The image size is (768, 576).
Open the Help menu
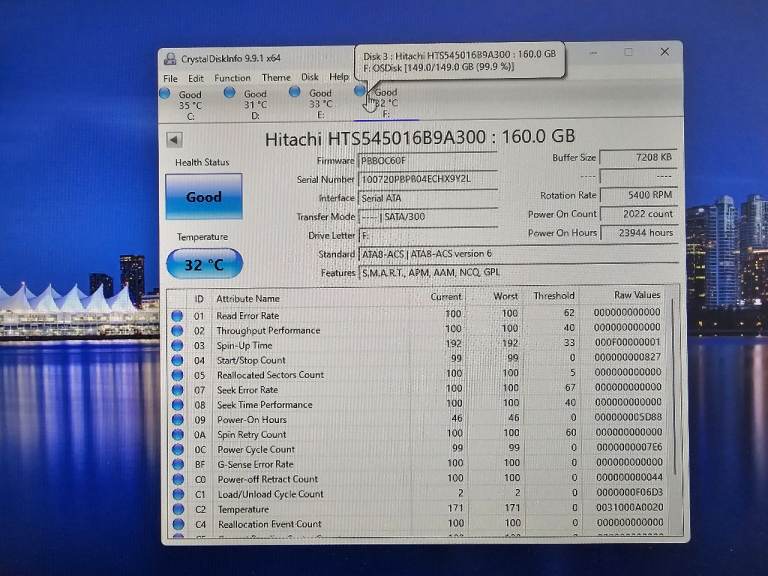coord(338,77)
